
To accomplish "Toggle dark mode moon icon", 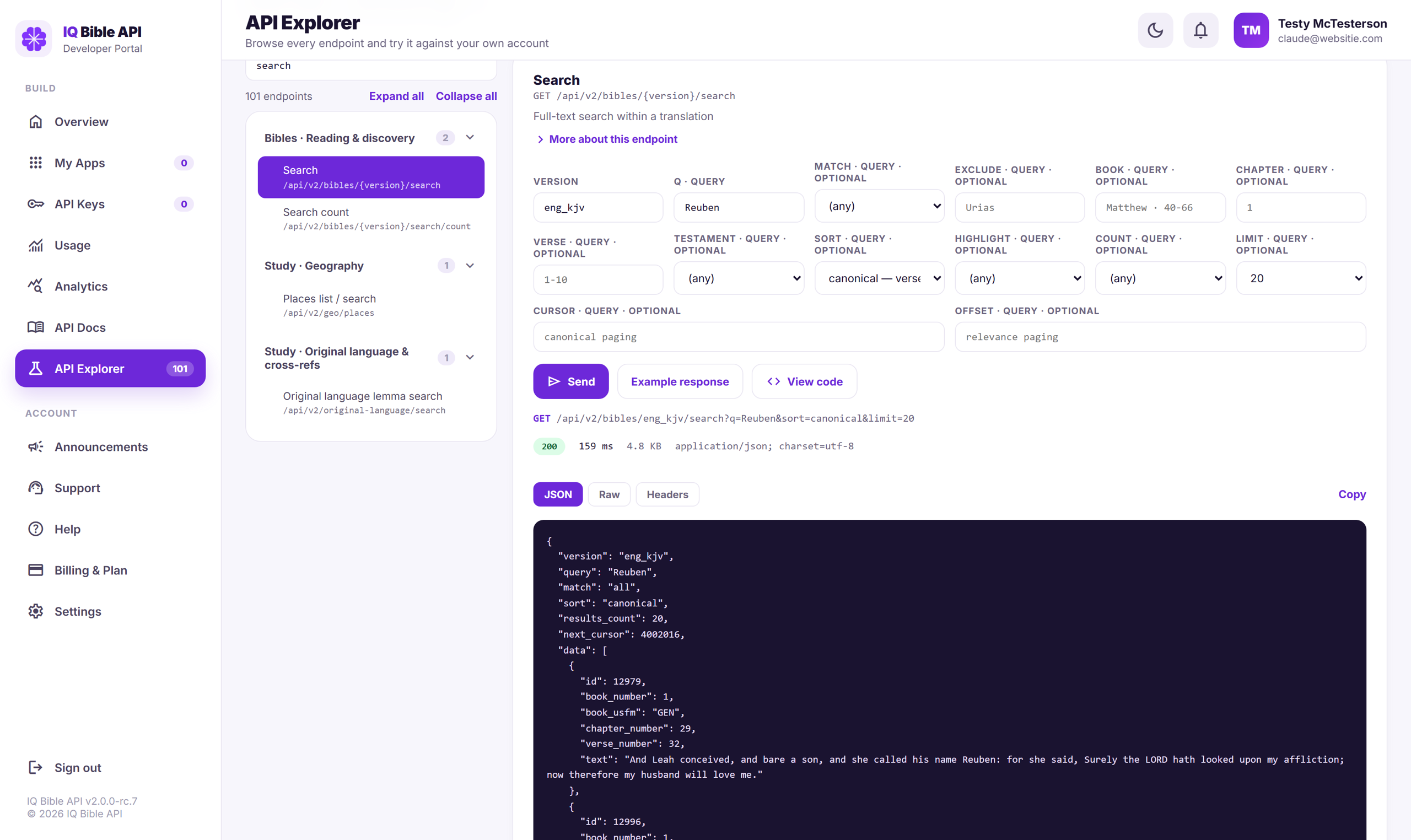I will [x=1155, y=30].
